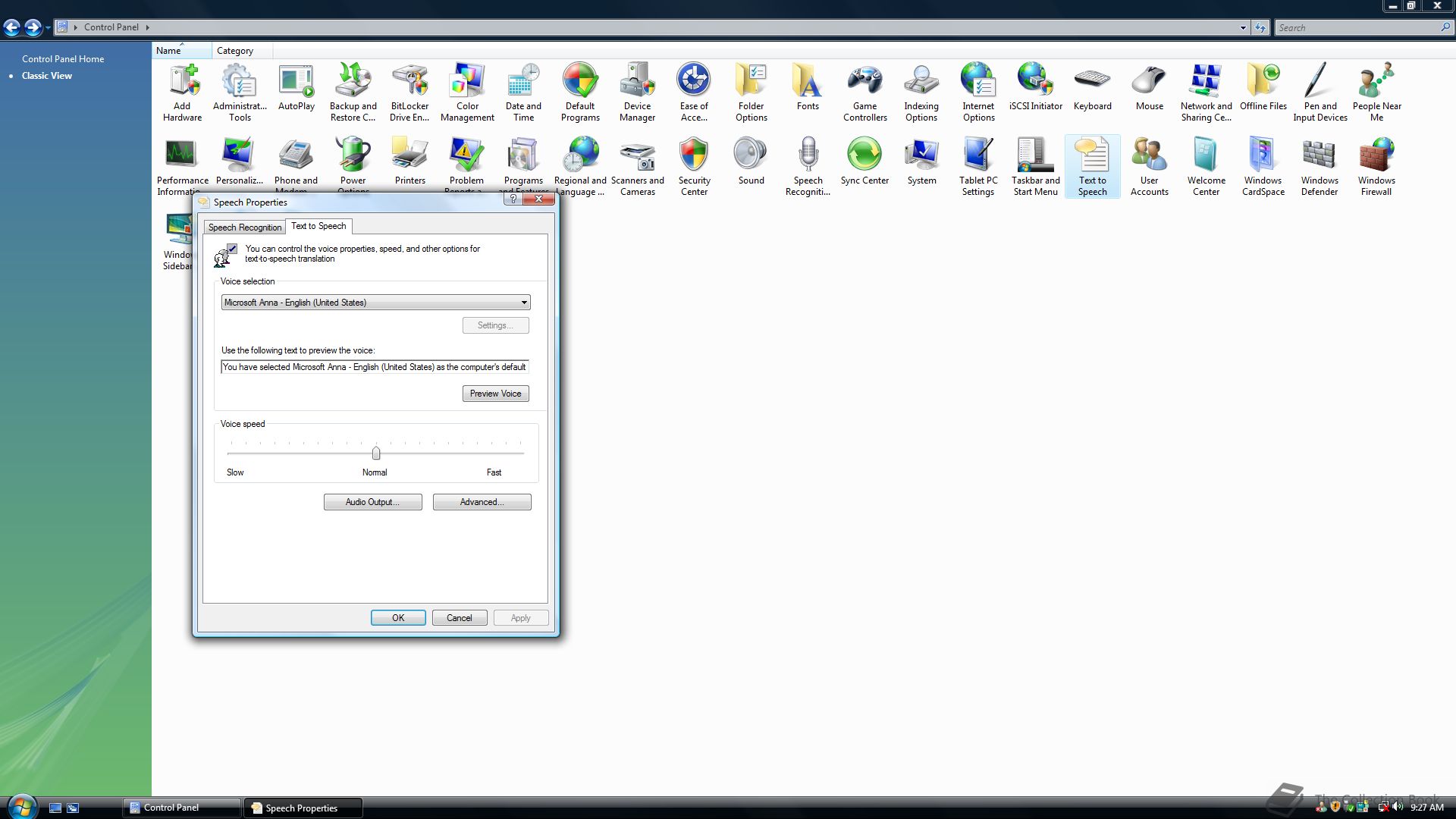Open Device Manager icon

(x=637, y=92)
